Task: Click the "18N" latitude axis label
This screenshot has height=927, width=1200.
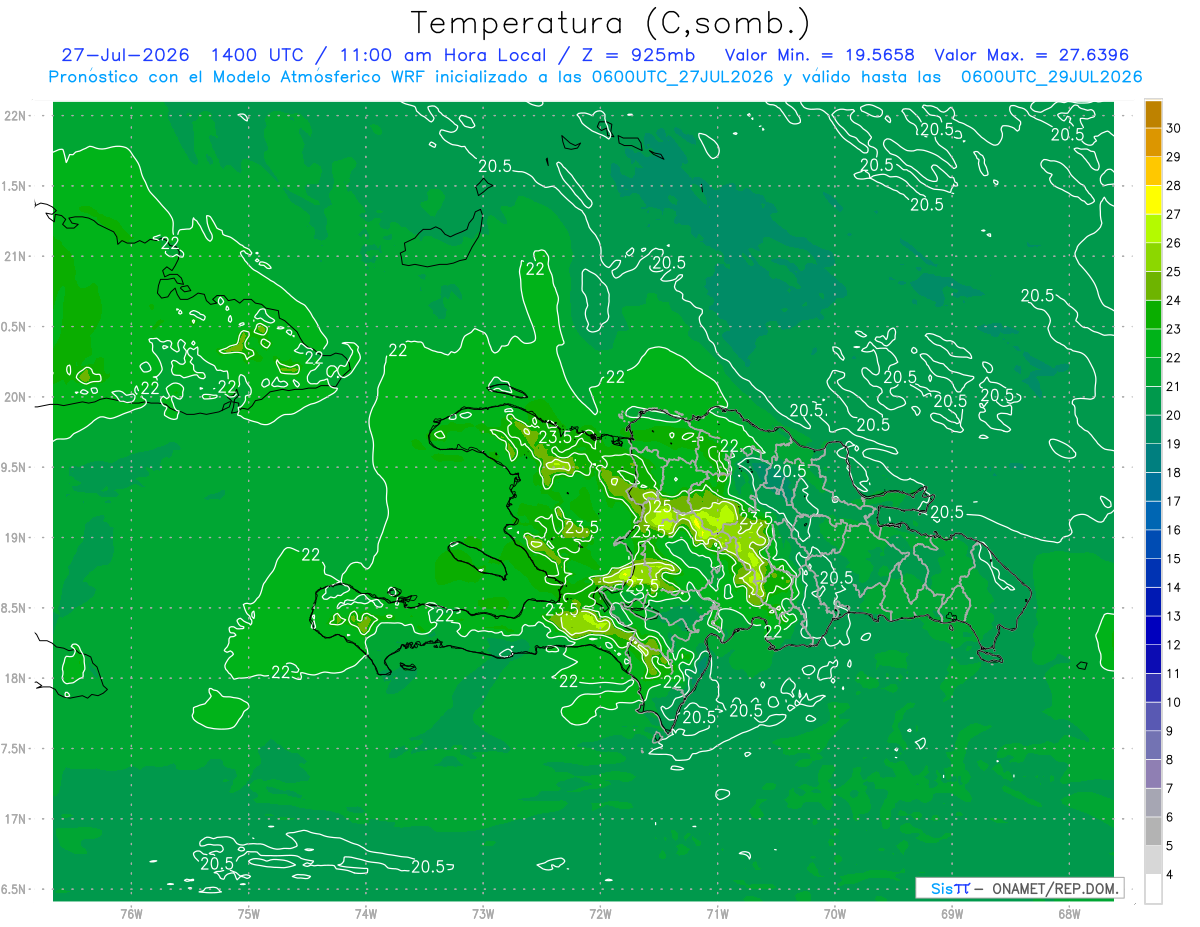Action: 17,679
